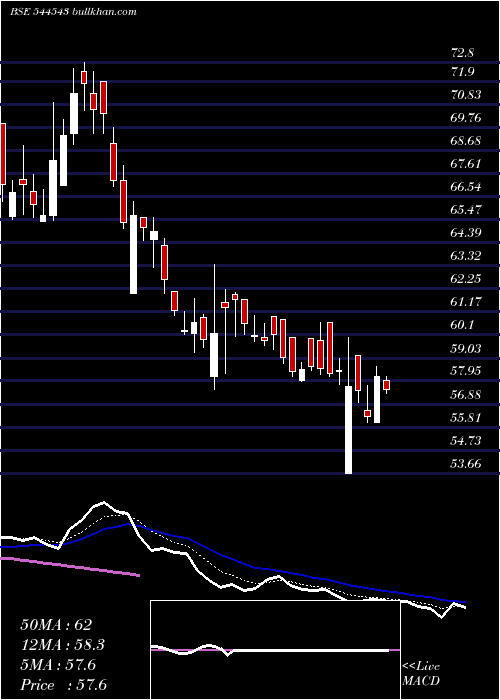
Task: Click the pink trend line segment
Action: point(70,567)
